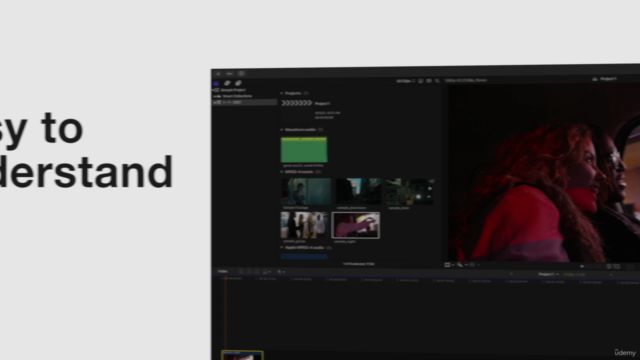Select the group of people clip thumbnail

click(304, 225)
